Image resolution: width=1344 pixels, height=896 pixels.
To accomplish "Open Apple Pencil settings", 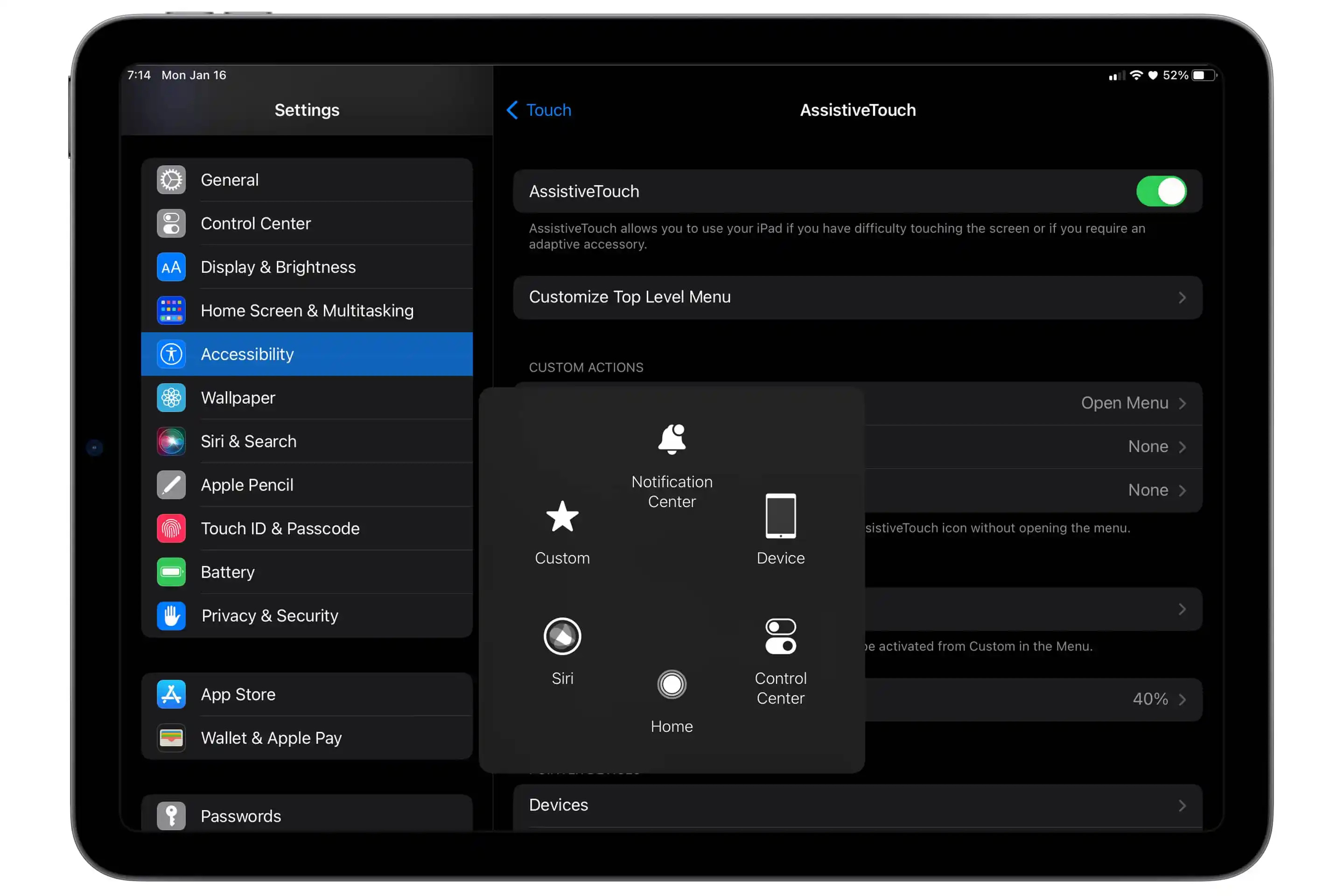I will pyautogui.click(x=307, y=484).
